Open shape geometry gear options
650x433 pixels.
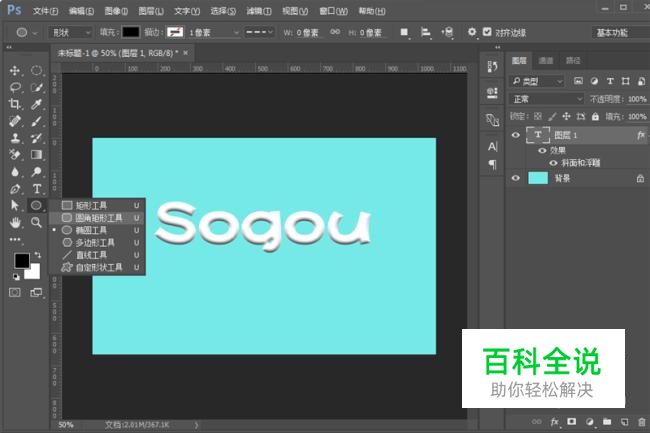pos(472,32)
